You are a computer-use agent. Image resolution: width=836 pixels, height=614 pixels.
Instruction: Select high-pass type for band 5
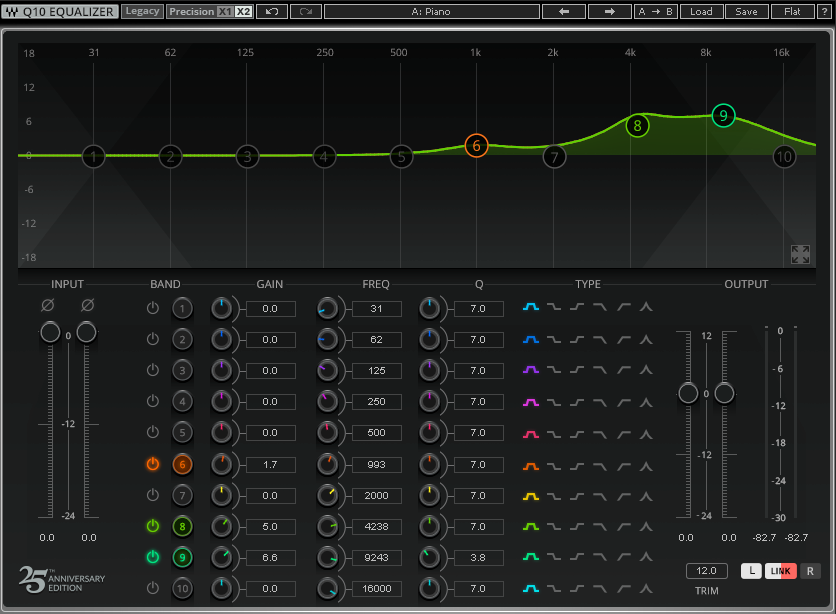624,434
